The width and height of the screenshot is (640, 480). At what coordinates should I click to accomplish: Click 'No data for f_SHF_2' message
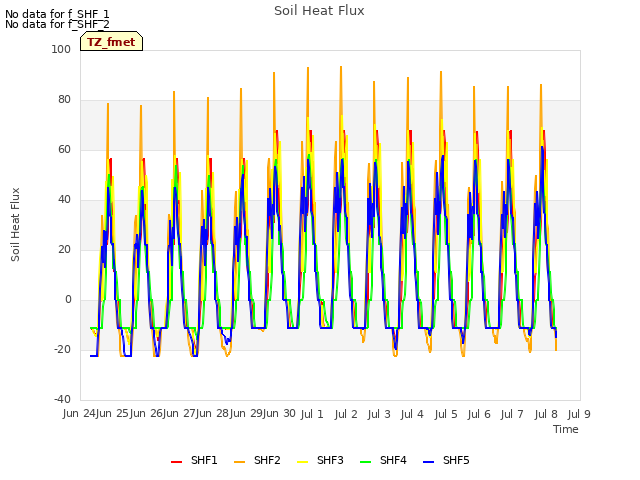57,24
